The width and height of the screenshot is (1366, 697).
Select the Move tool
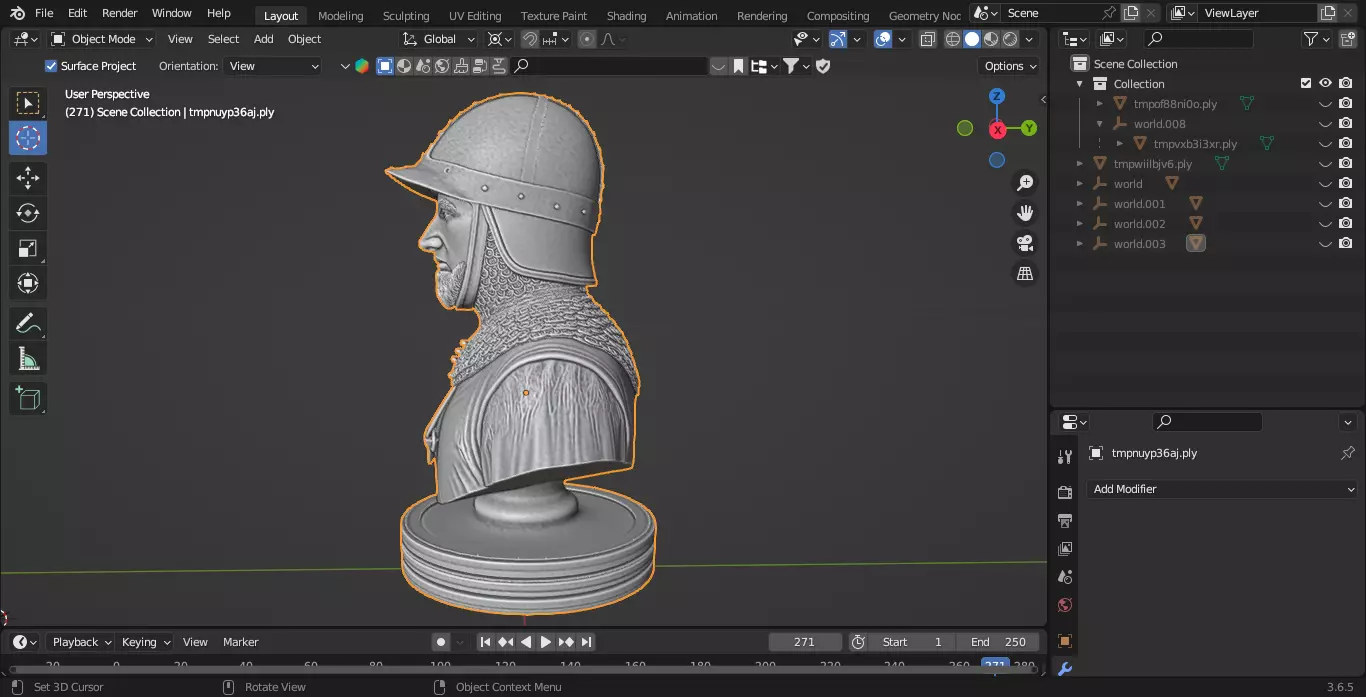coord(28,178)
